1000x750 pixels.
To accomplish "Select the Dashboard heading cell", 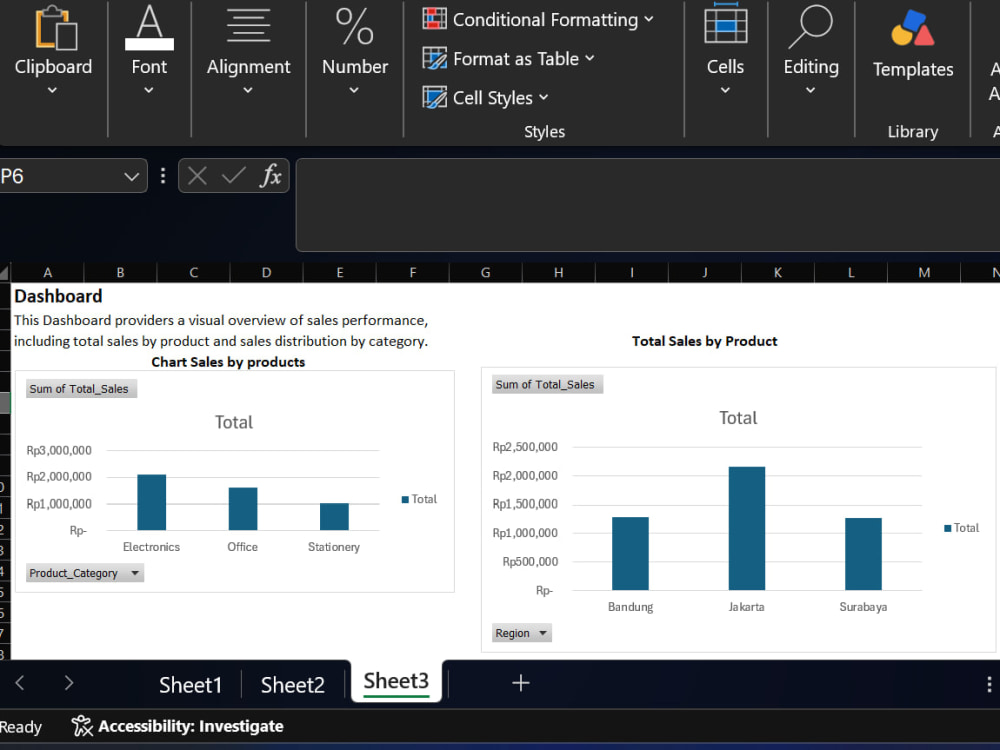I will [x=58, y=296].
